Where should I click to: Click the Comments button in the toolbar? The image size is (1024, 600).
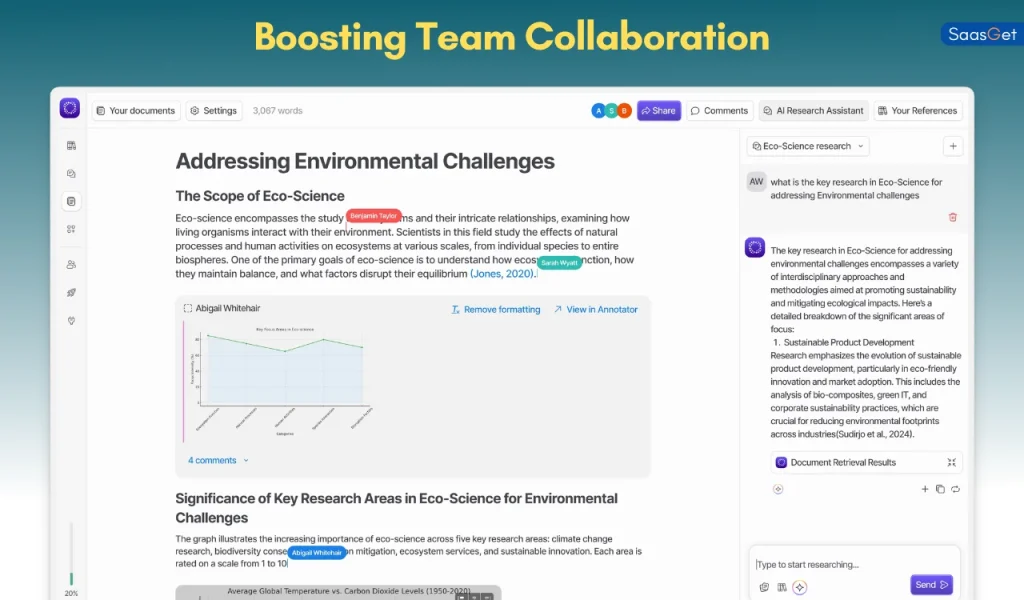(x=719, y=110)
